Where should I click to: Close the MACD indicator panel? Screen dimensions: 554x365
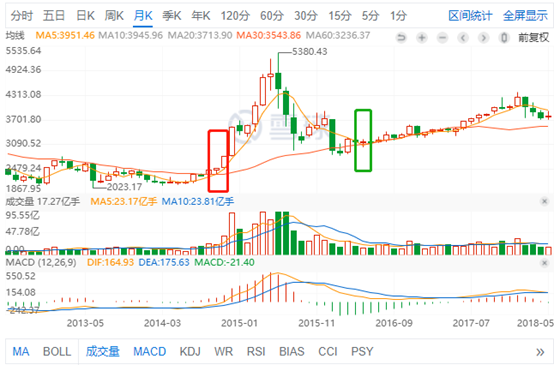(x=544, y=263)
